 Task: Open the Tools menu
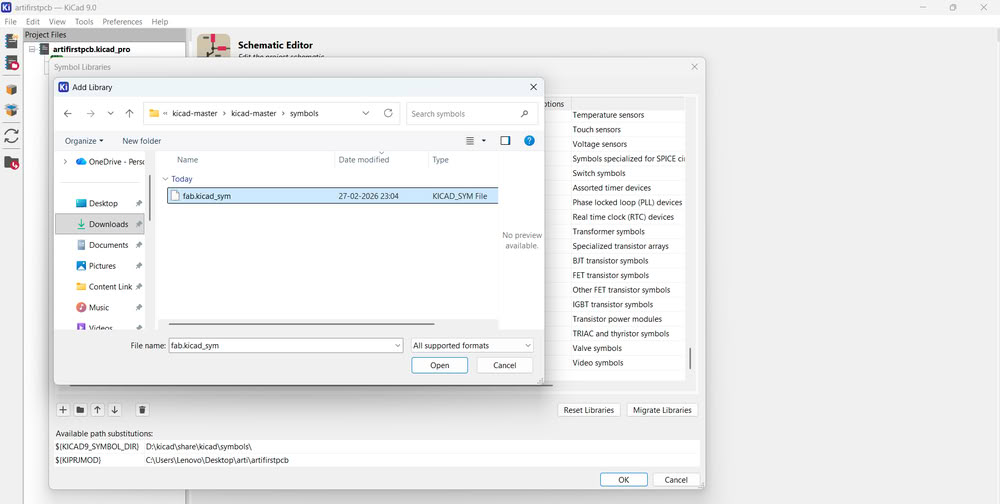point(84,22)
